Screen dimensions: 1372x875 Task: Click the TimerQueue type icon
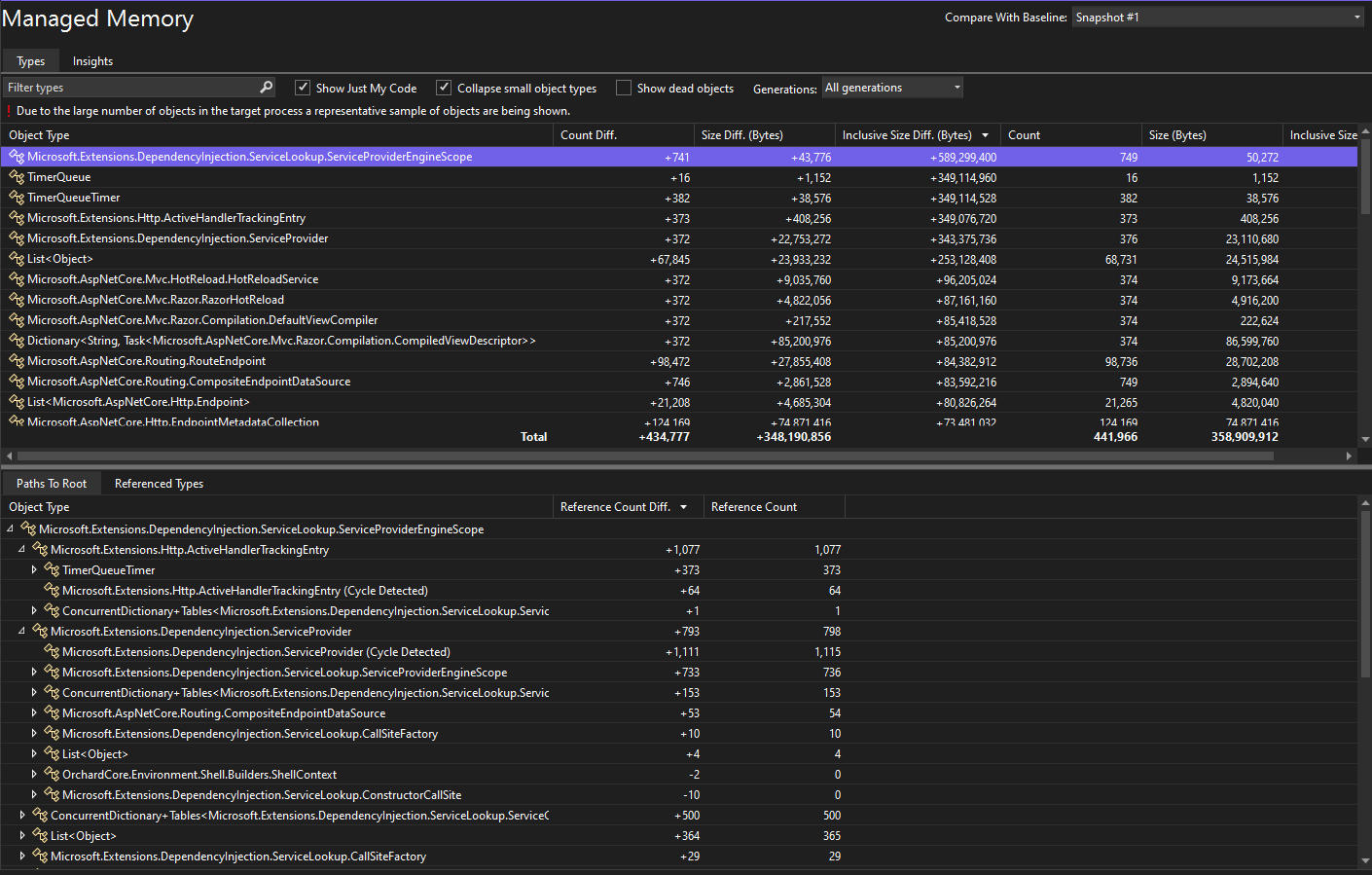point(17,177)
